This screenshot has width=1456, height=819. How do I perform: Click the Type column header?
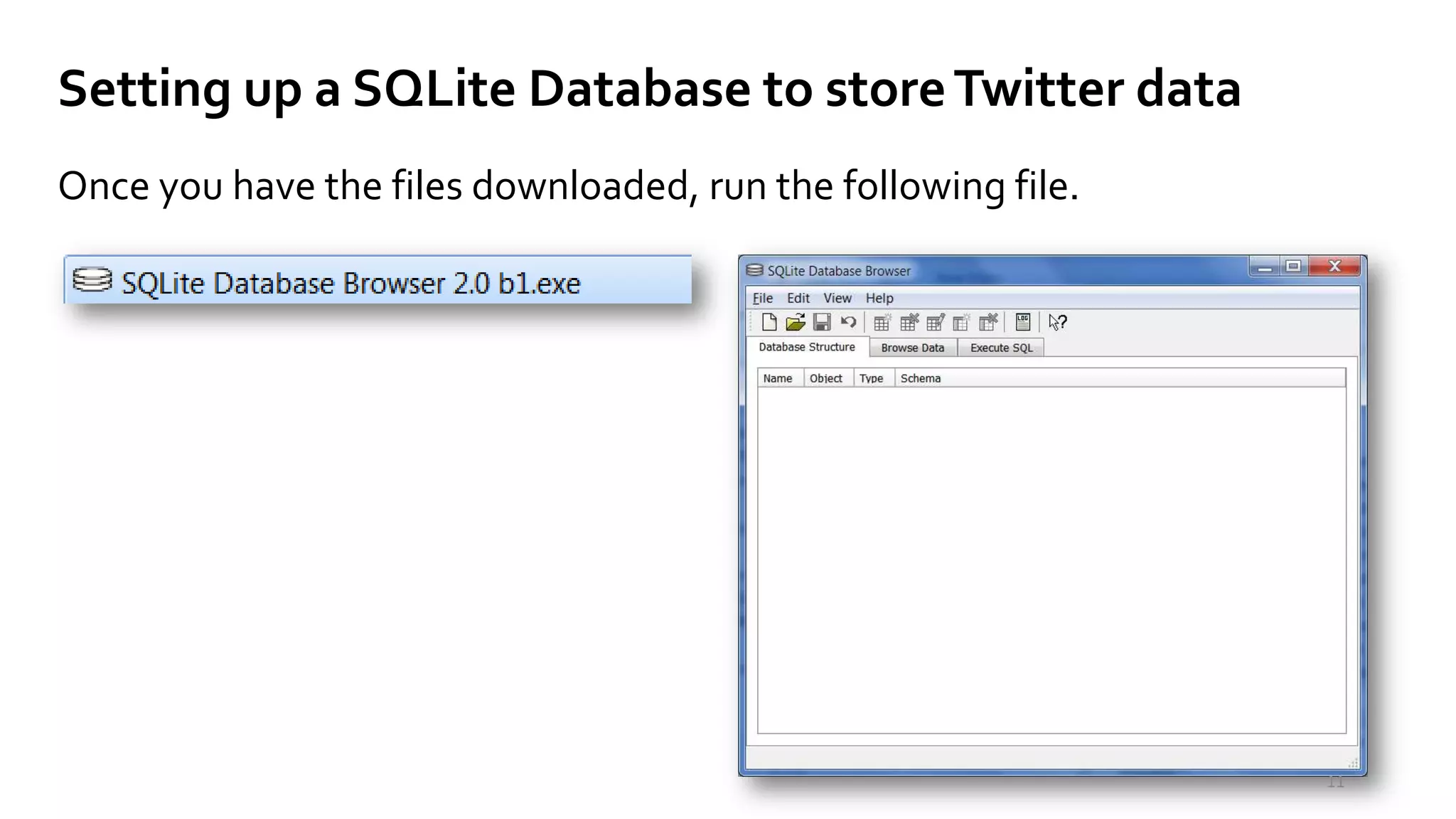coord(874,378)
